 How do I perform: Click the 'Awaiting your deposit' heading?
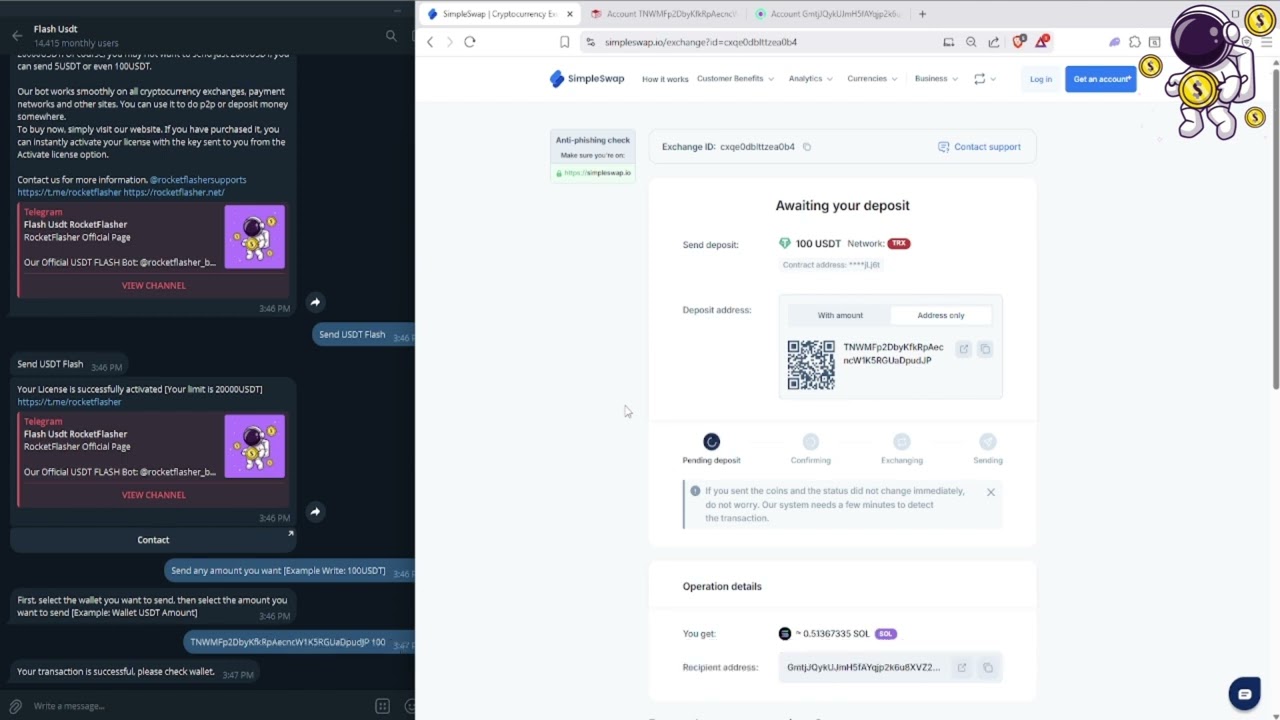pyautogui.click(x=843, y=206)
